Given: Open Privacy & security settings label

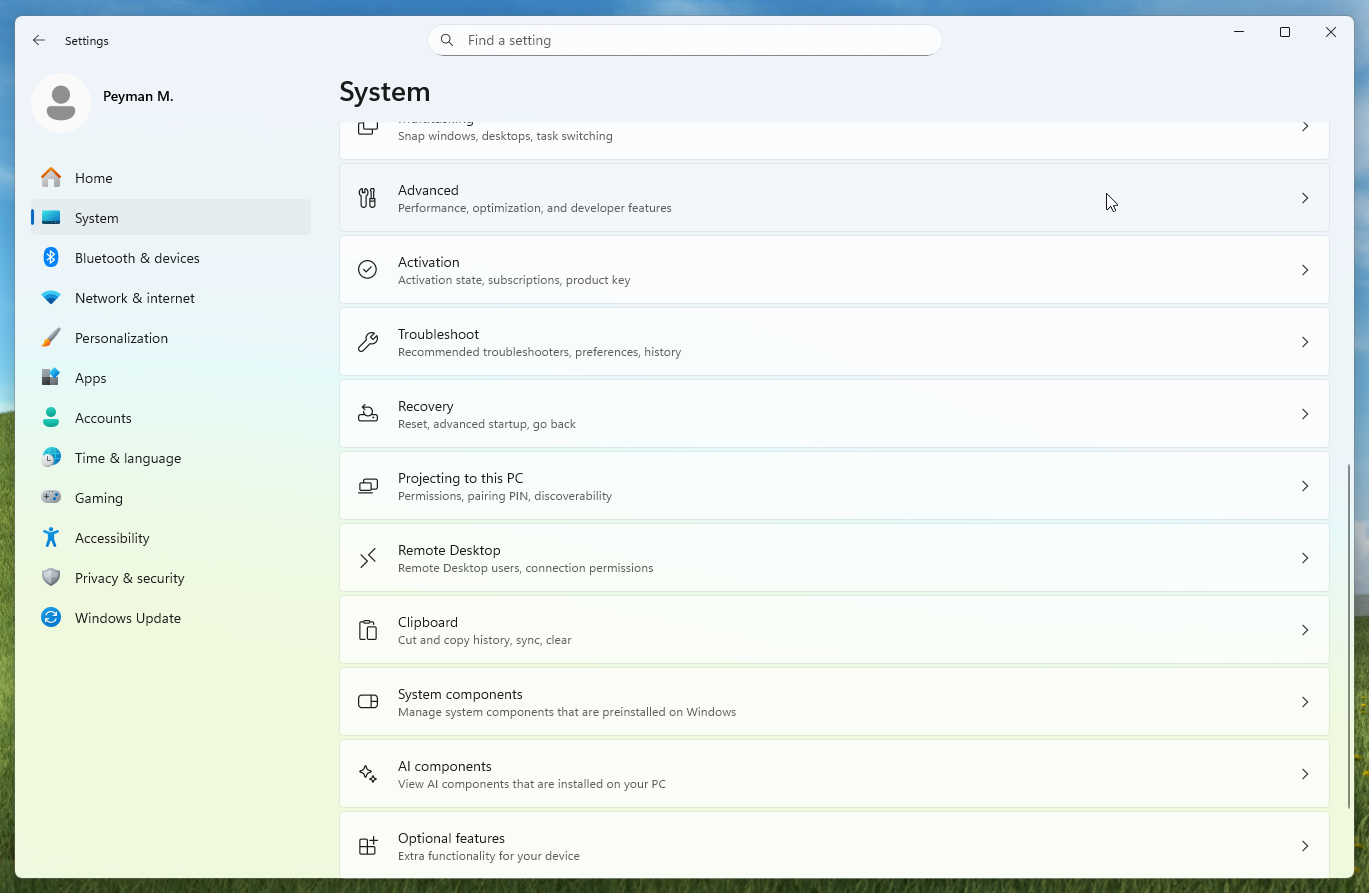Looking at the screenshot, I should (x=130, y=578).
